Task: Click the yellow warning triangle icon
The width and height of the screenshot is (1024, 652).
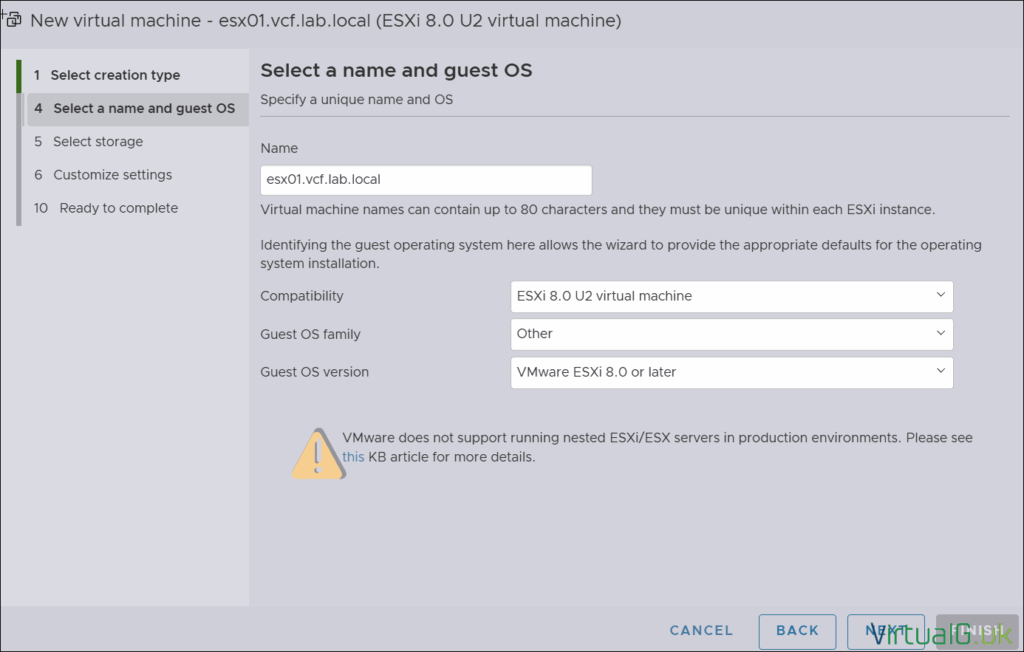Action: pos(318,454)
